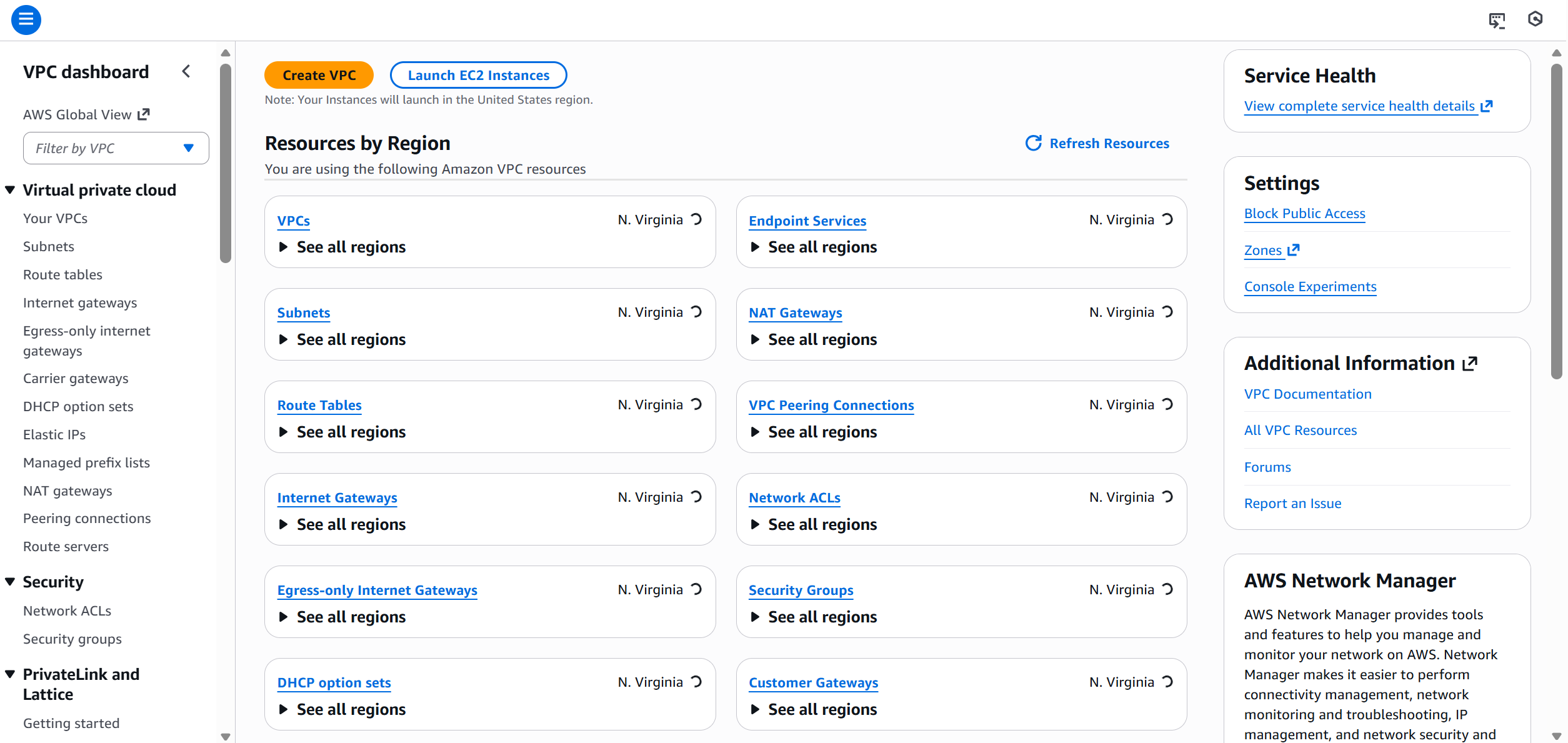Refresh the VPCs card N. Virginia count
The width and height of the screenshot is (1568, 743).
(696, 219)
